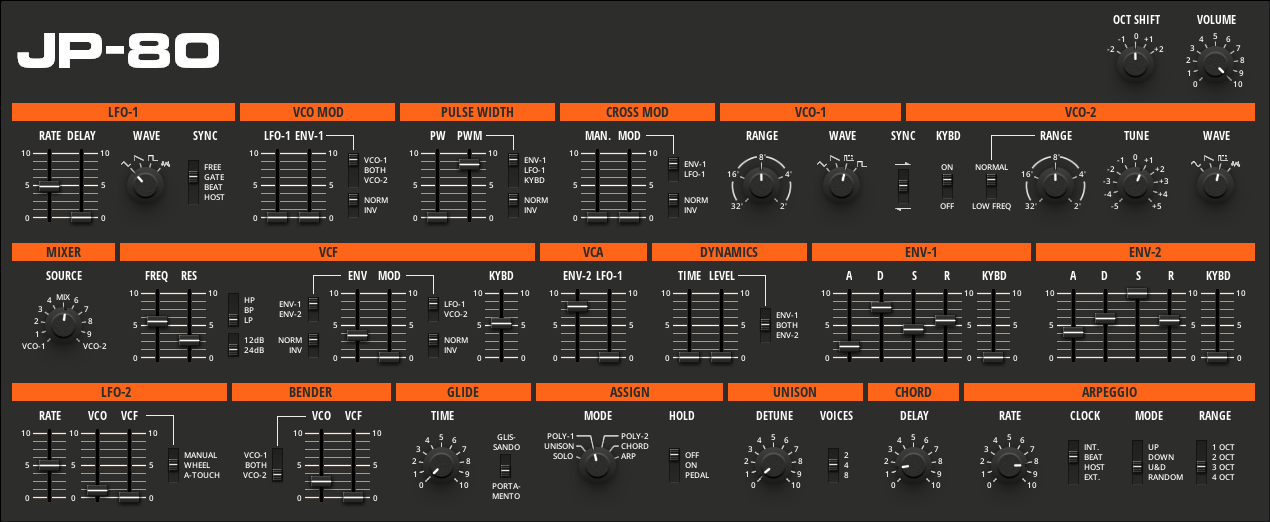This screenshot has height=522, width=1270.
Task: Click the LFO-1 WAVE selector knob
Action: pyautogui.click(x=145, y=183)
